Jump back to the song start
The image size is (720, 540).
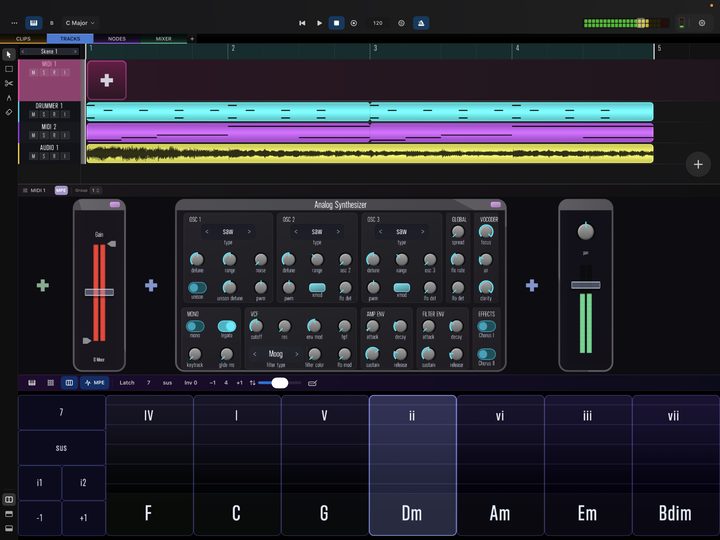[302, 23]
